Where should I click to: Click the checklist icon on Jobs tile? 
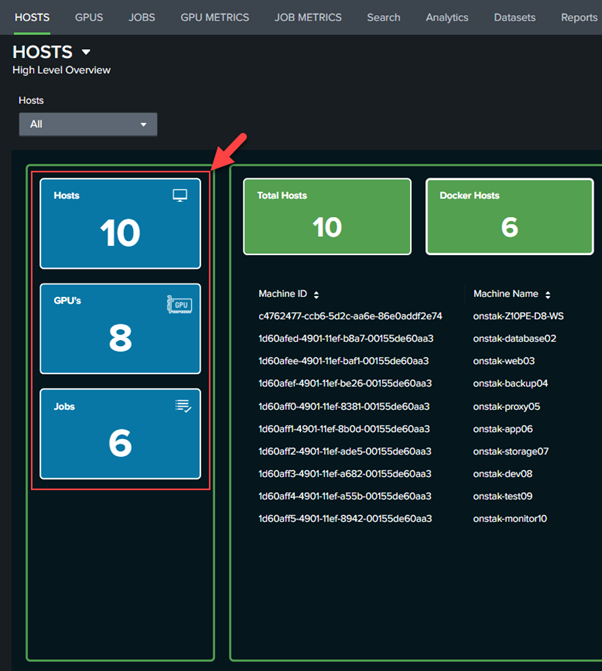pyautogui.click(x=182, y=405)
